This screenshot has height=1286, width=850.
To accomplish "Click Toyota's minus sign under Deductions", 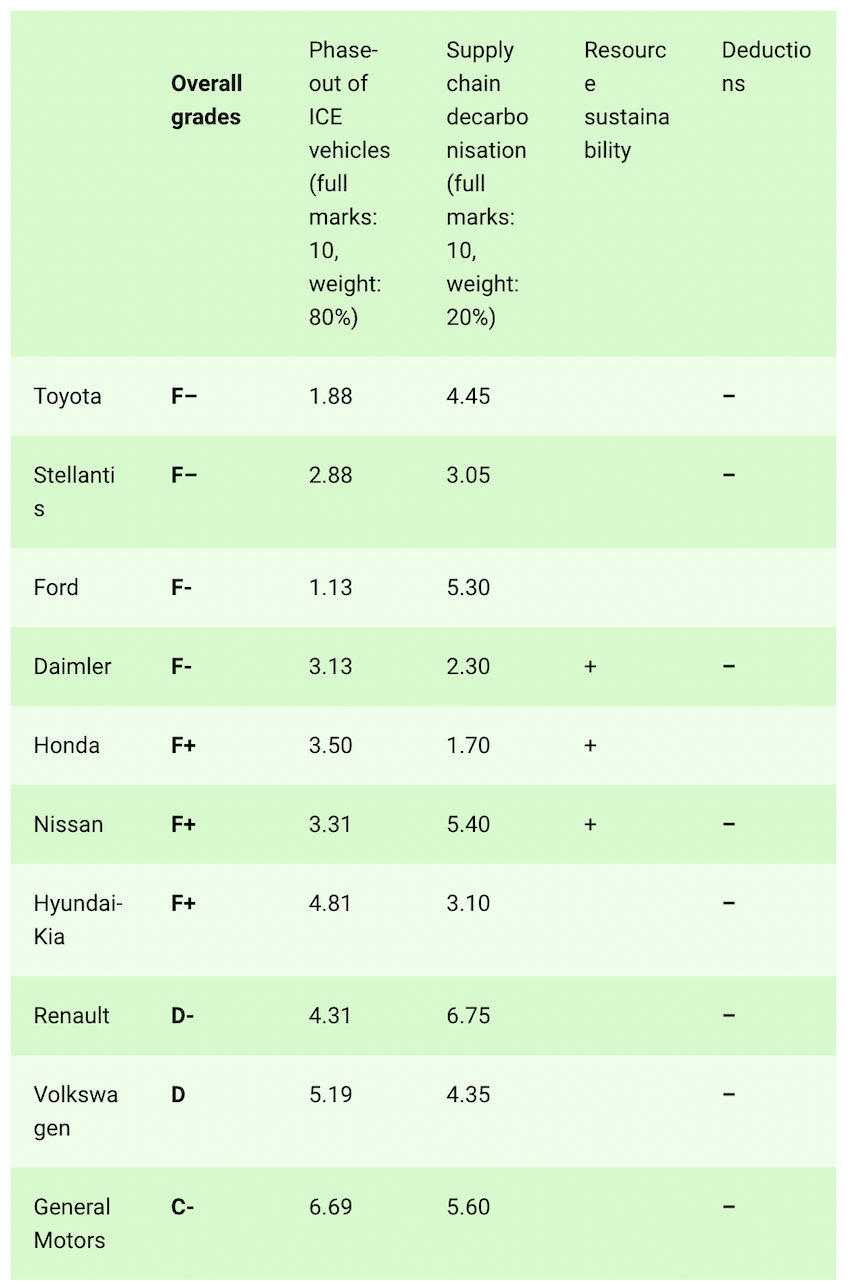I will point(729,396).
